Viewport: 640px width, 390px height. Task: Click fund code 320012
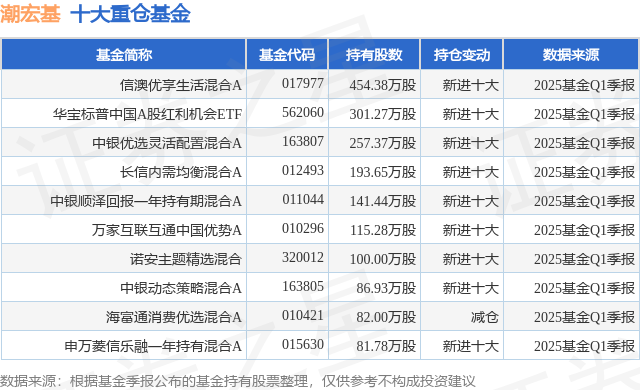click(302, 257)
